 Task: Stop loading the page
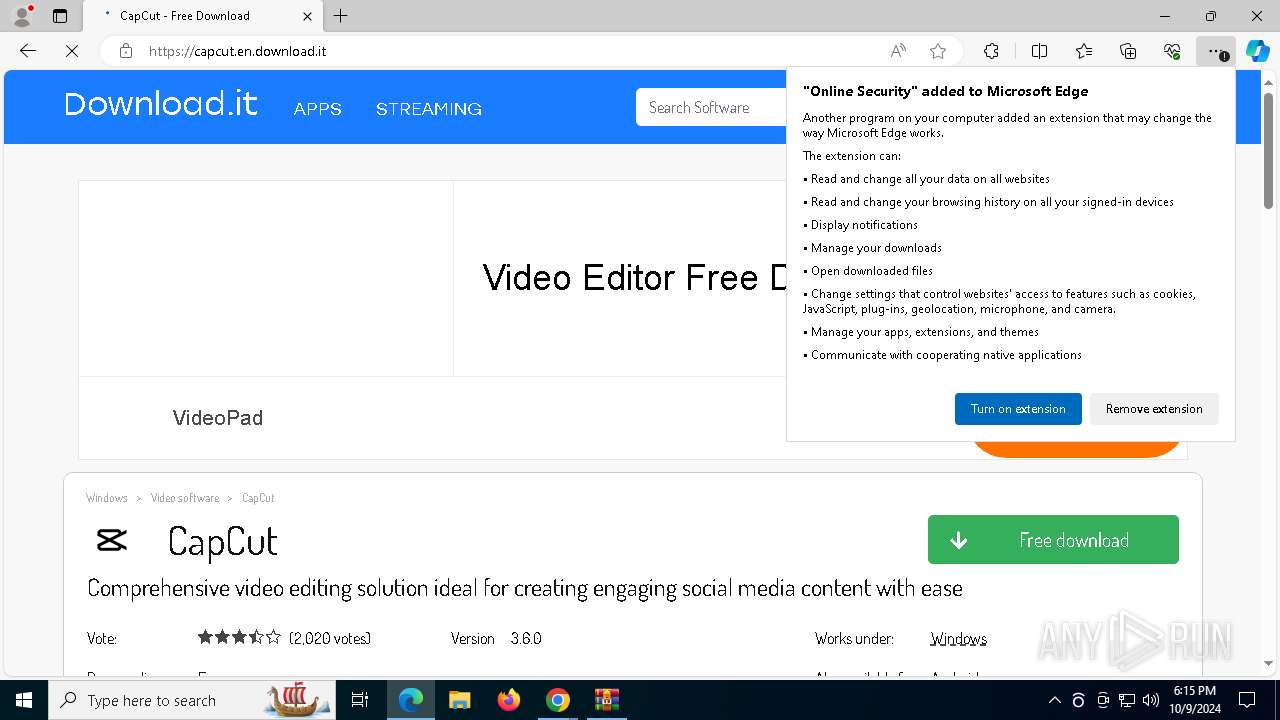coord(72,51)
